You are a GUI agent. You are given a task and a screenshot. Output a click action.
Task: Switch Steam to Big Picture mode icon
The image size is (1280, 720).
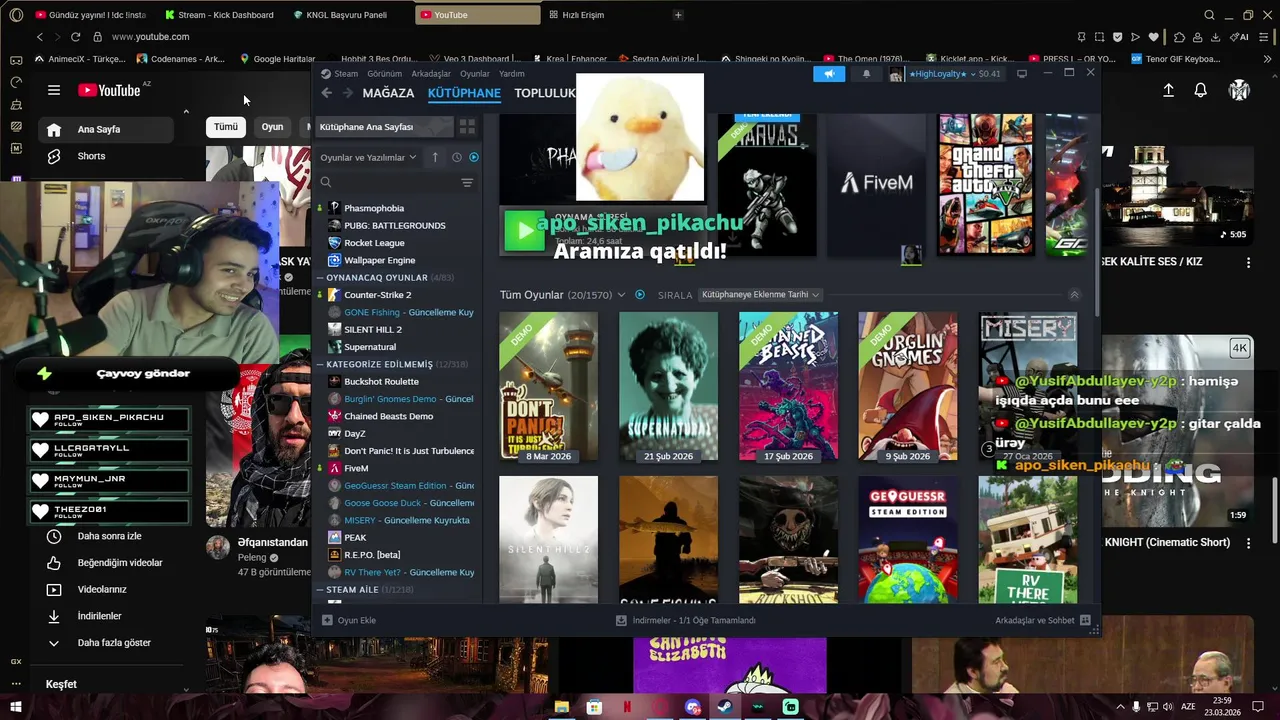point(1021,74)
